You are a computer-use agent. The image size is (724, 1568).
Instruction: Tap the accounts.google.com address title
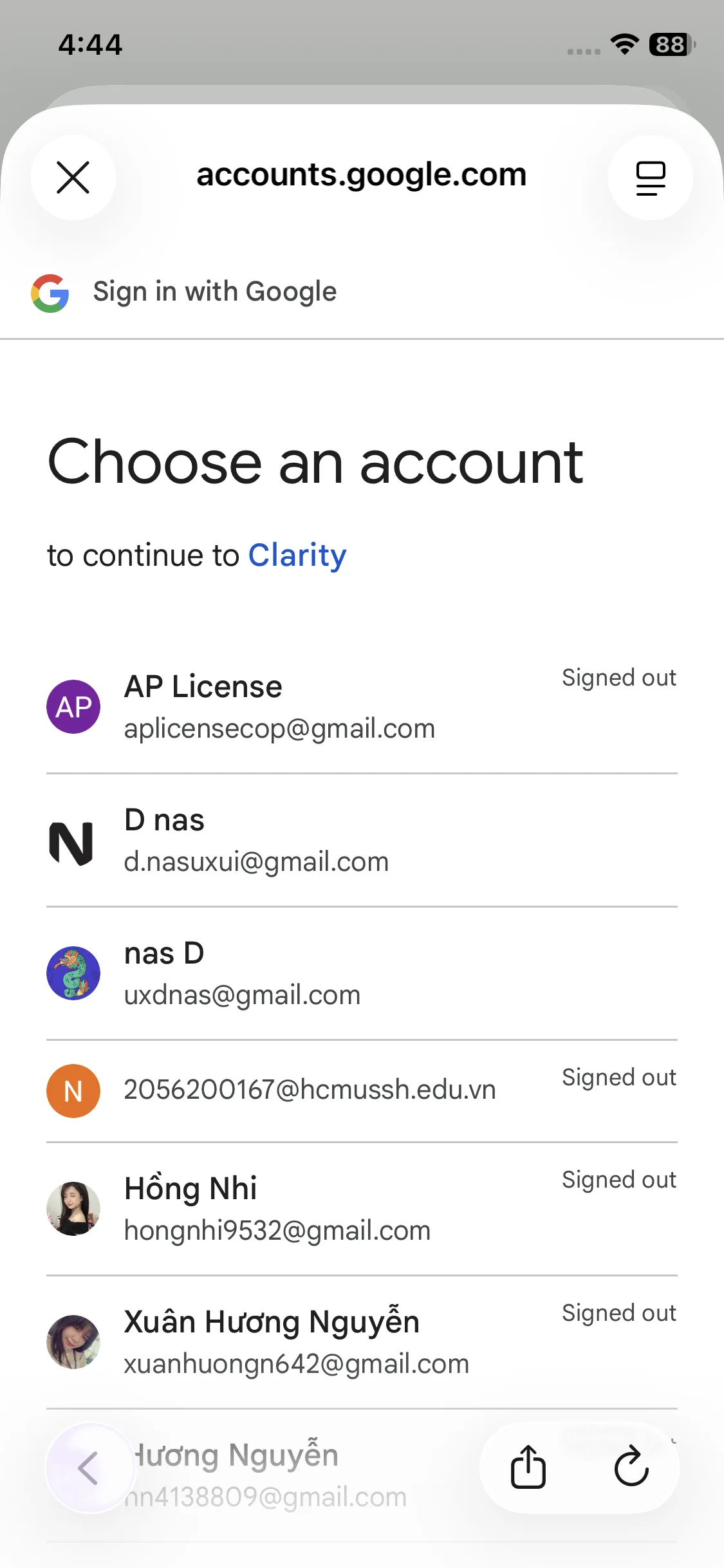point(361,175)
